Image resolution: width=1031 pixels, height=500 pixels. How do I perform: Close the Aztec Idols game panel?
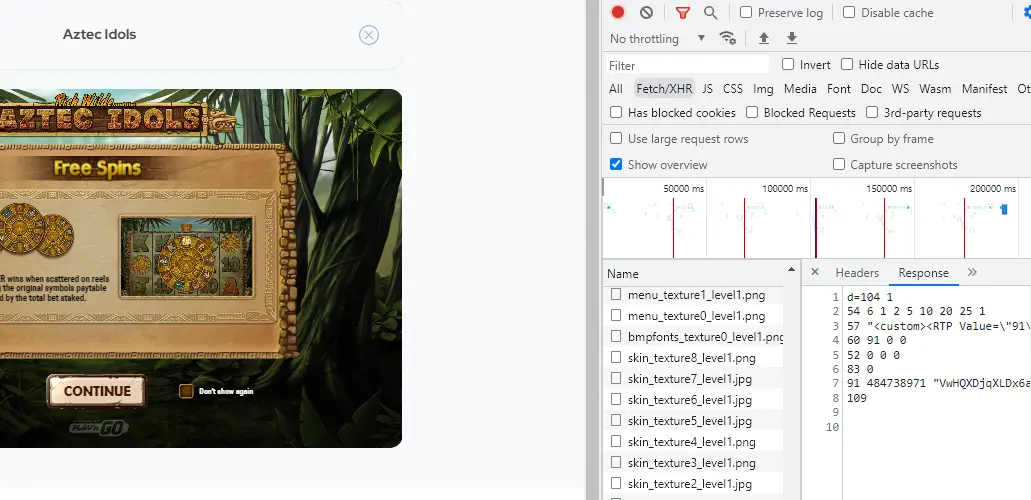(x=369, y=35)
